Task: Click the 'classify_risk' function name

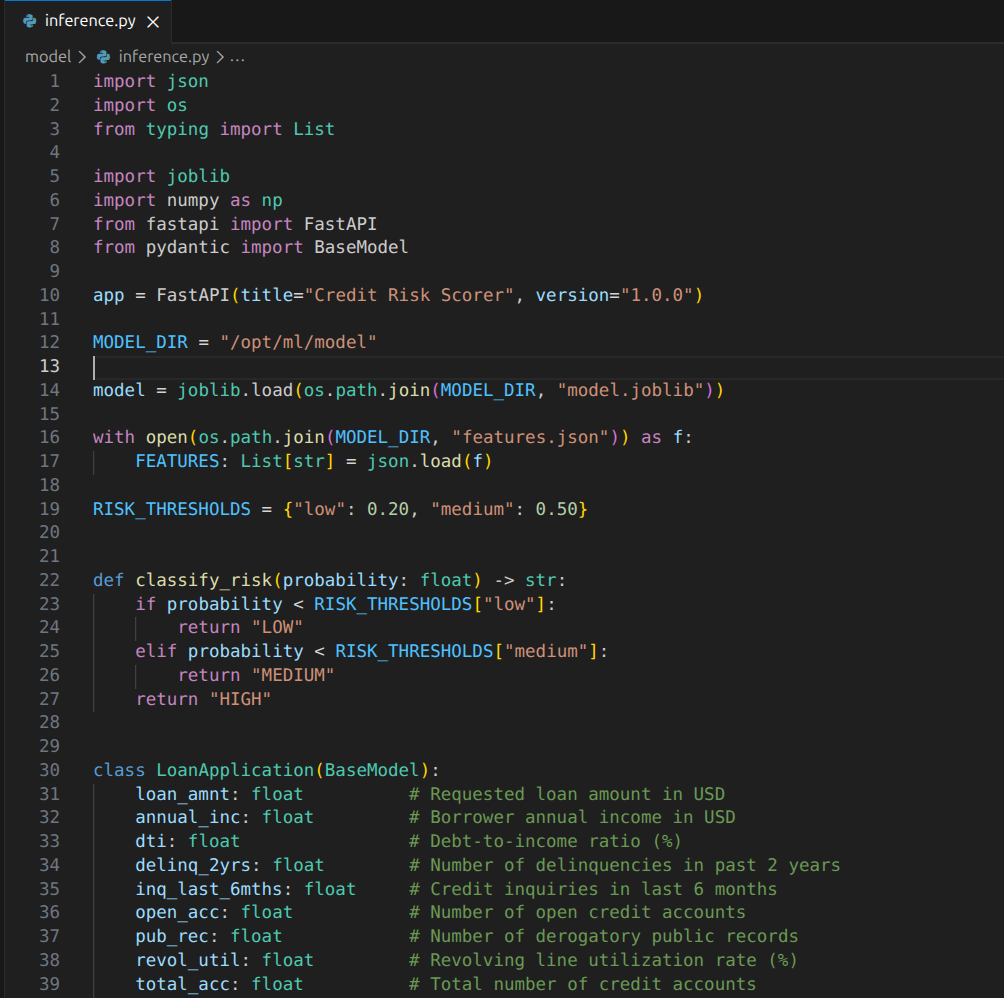Action: click(x=204, y=580)
